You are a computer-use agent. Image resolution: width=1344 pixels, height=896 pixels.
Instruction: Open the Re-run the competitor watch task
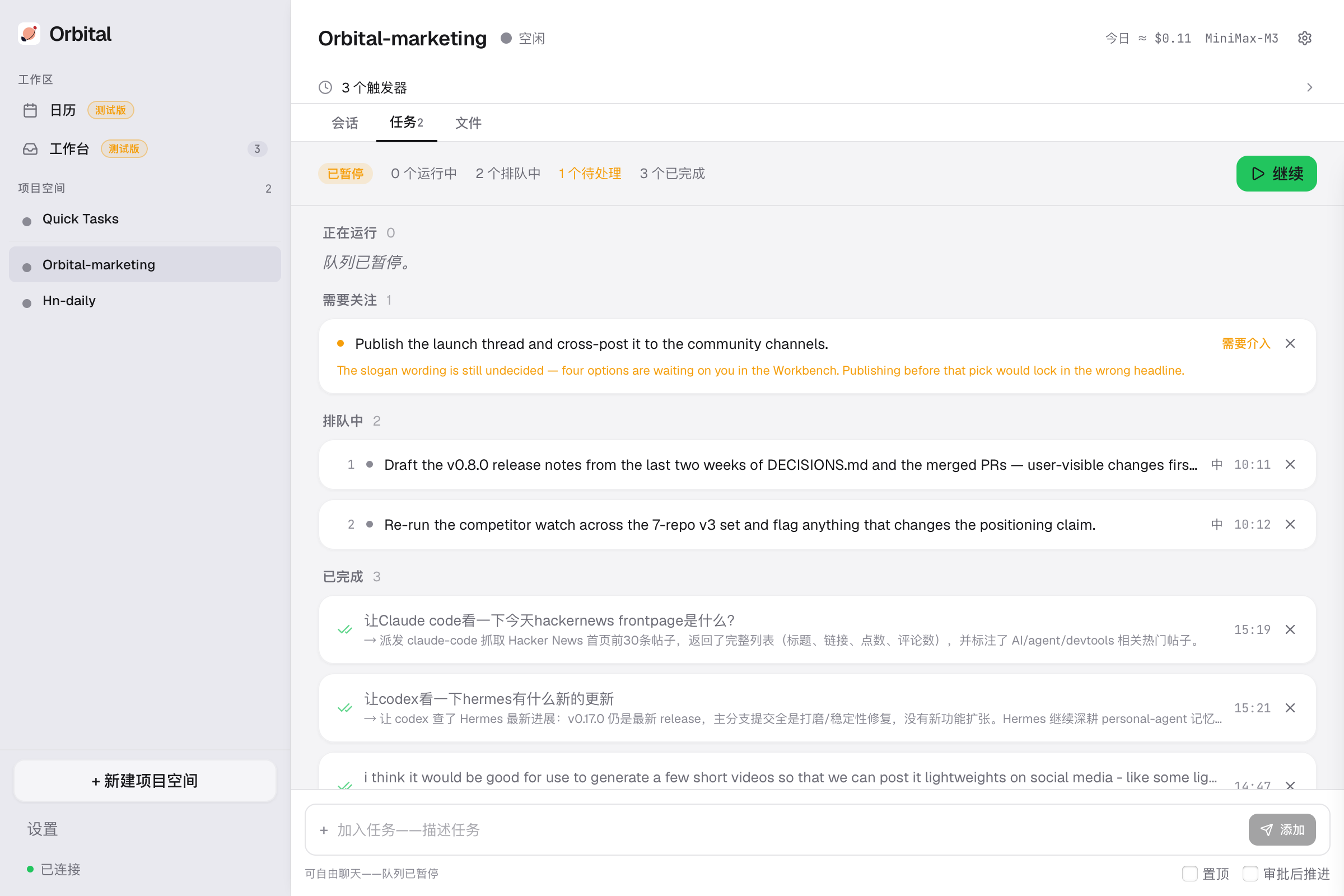(817, 525)
